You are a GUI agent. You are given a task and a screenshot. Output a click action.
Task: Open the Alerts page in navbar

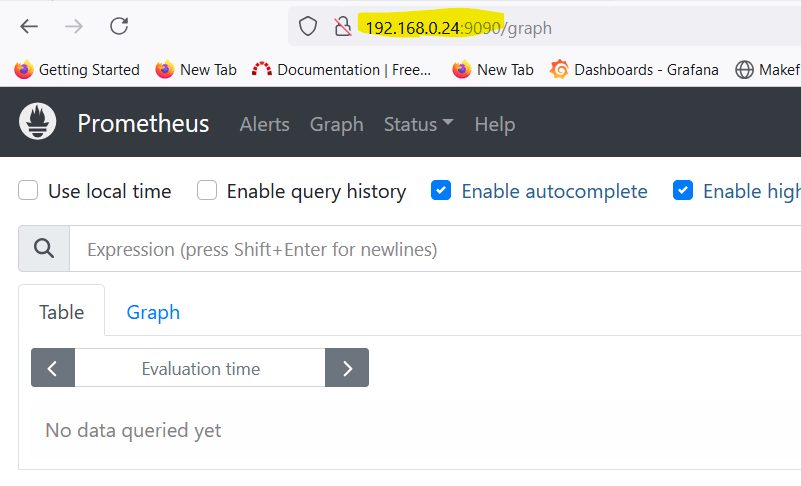click(x=264, y=124)
